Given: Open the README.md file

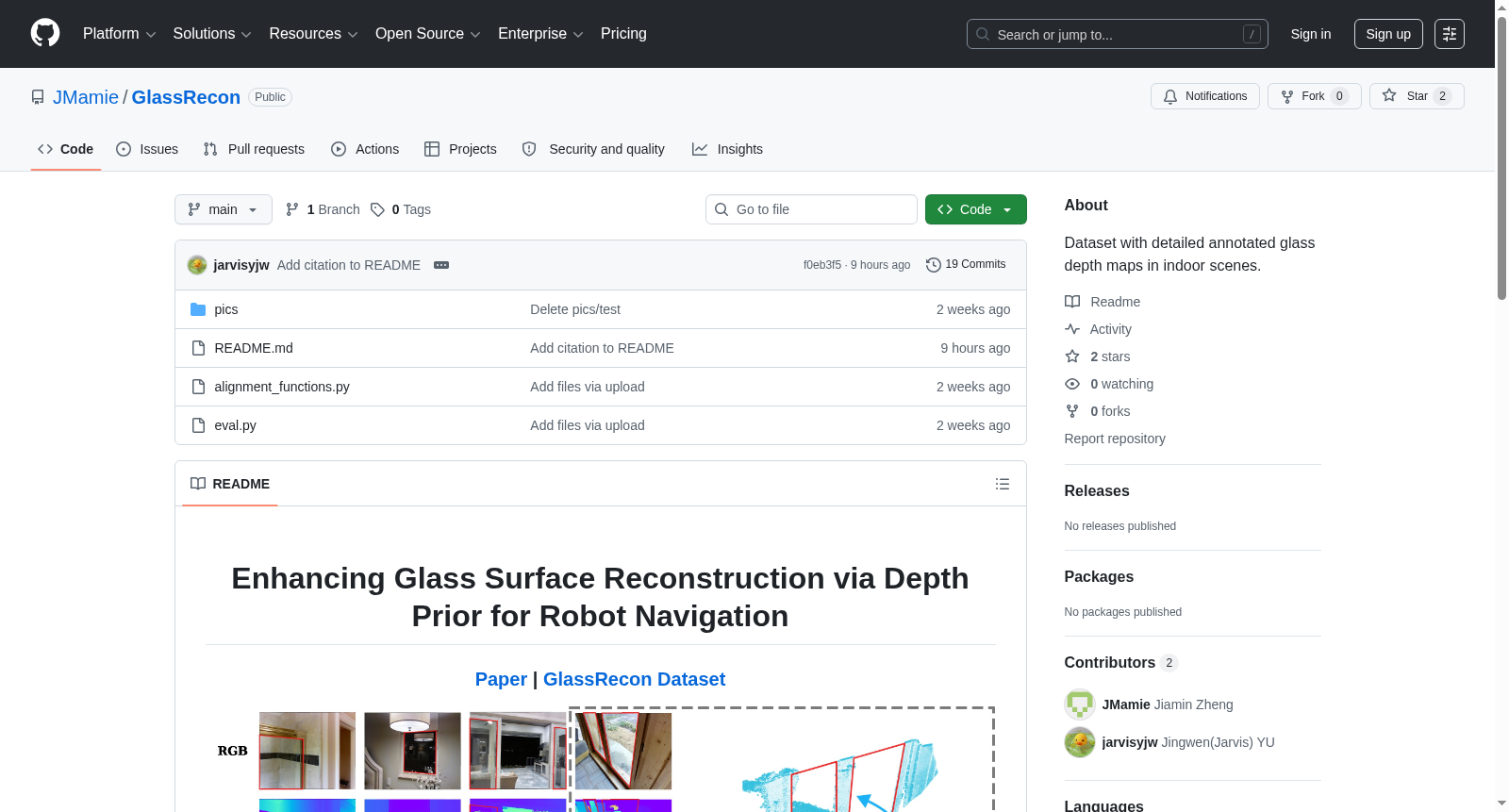Looking at the screenshot, I should [254, 348].
